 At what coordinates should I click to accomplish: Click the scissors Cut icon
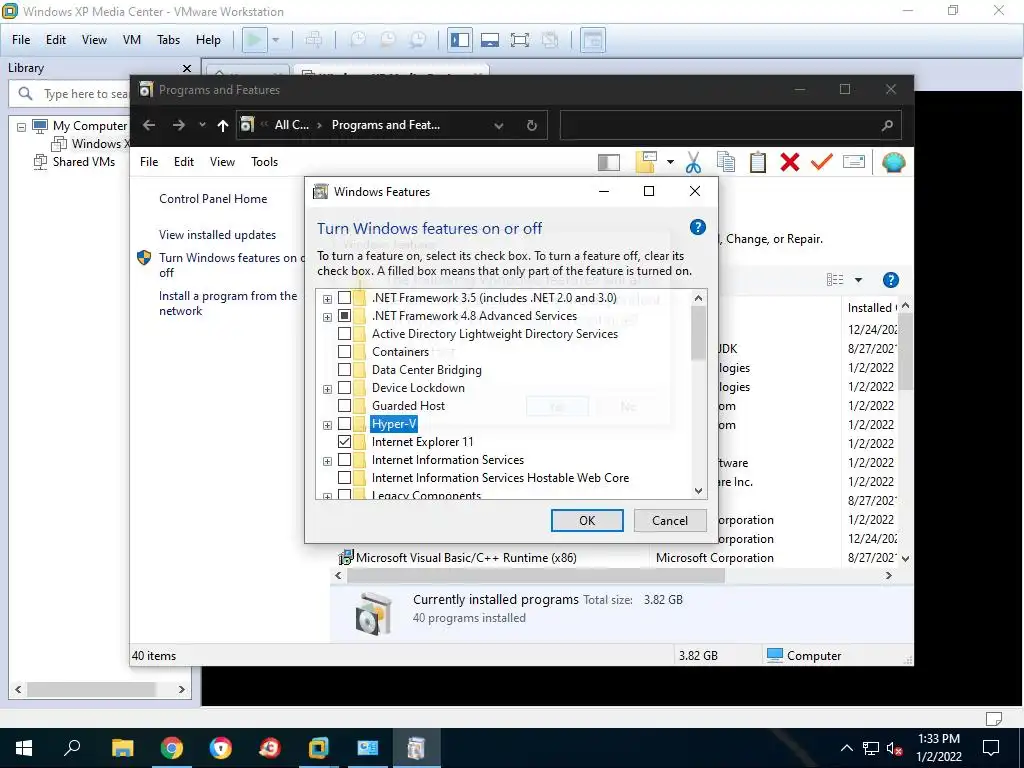(694, 162)
